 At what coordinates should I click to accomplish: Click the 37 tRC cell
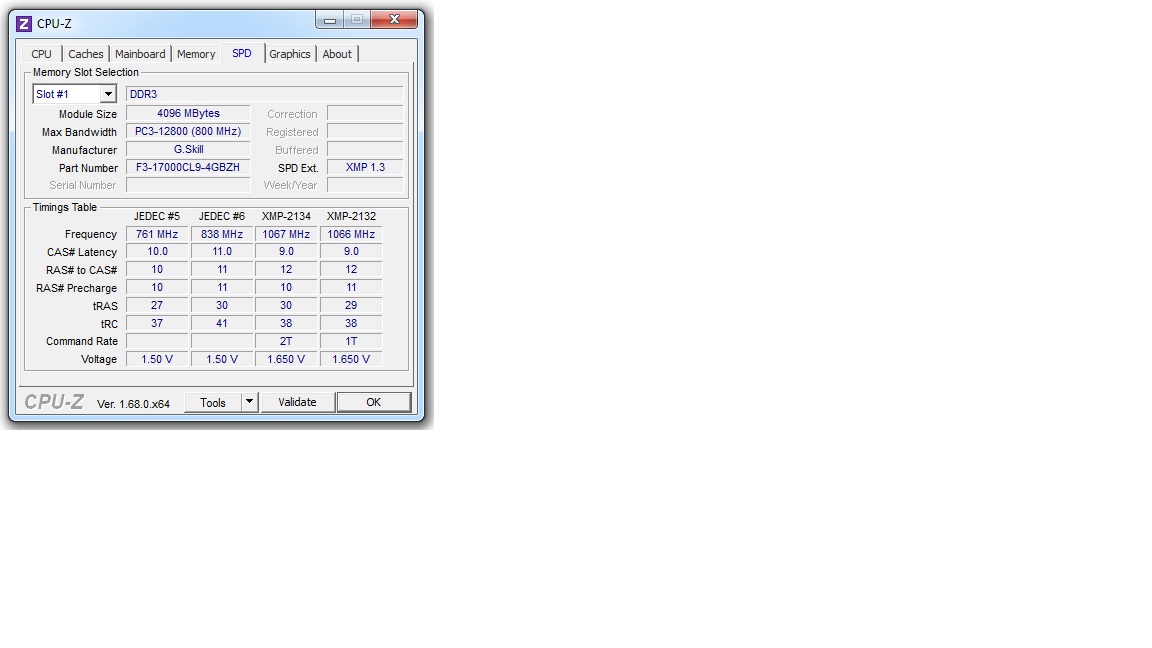click(x=157, y=323)
